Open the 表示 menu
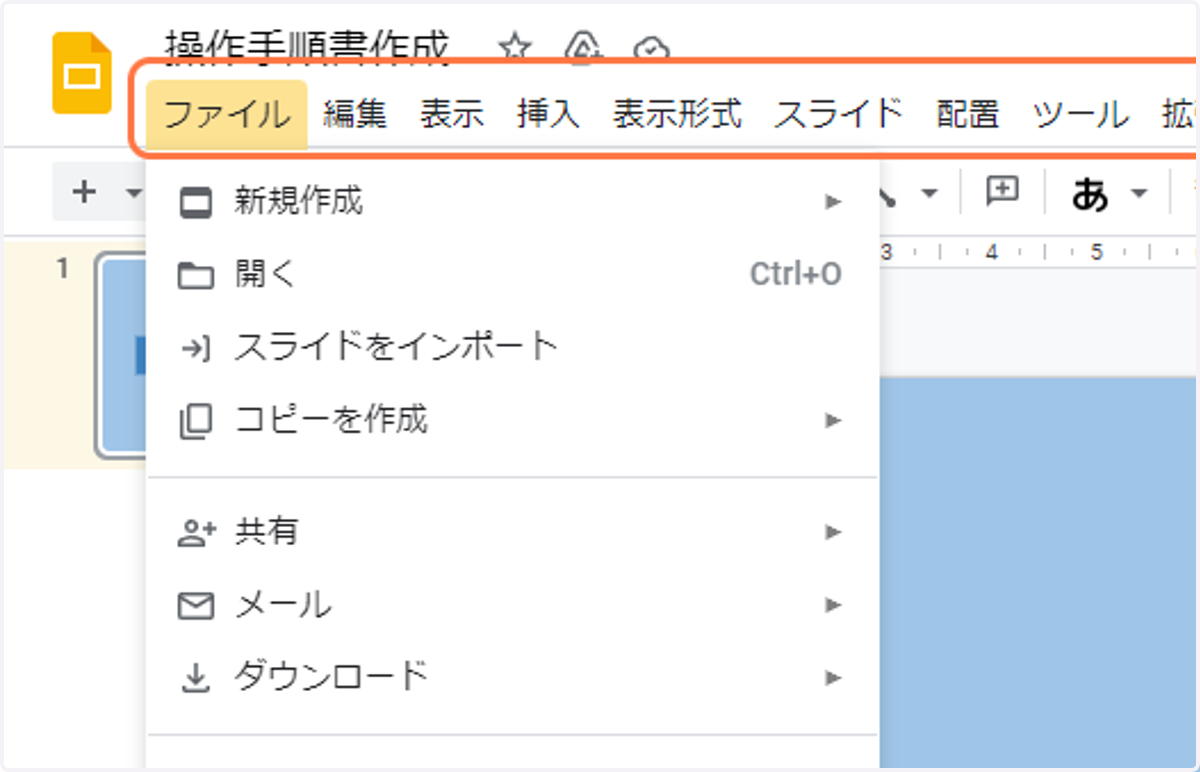 [x=452, y=114]
